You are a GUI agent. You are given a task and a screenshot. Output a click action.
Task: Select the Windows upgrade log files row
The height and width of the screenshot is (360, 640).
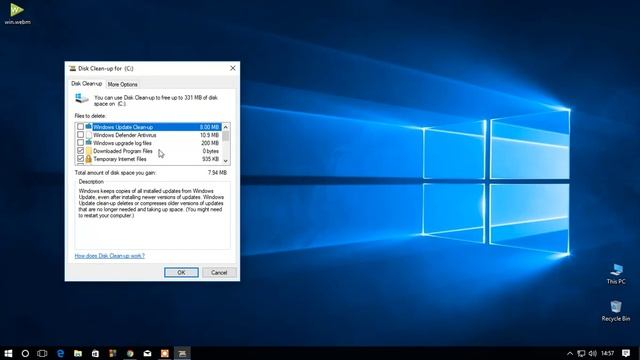(x=148, y=143)
